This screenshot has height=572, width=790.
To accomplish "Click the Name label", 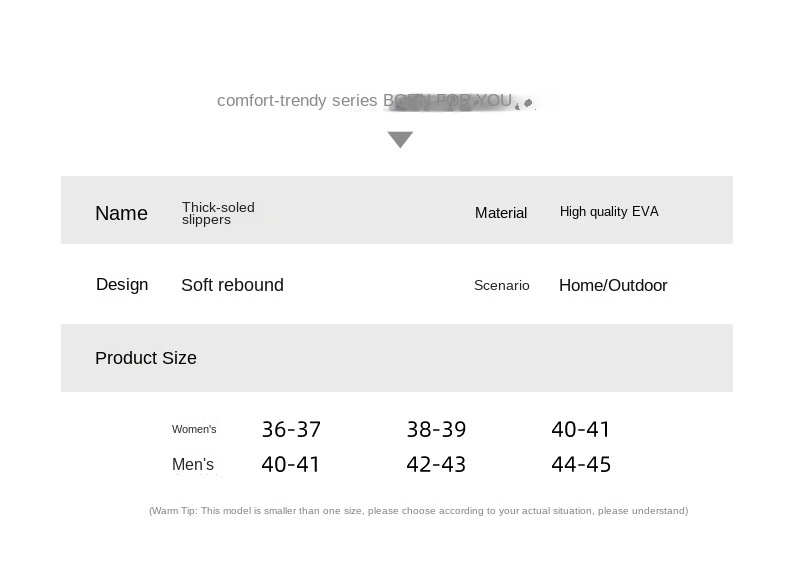I will point(121,213).
